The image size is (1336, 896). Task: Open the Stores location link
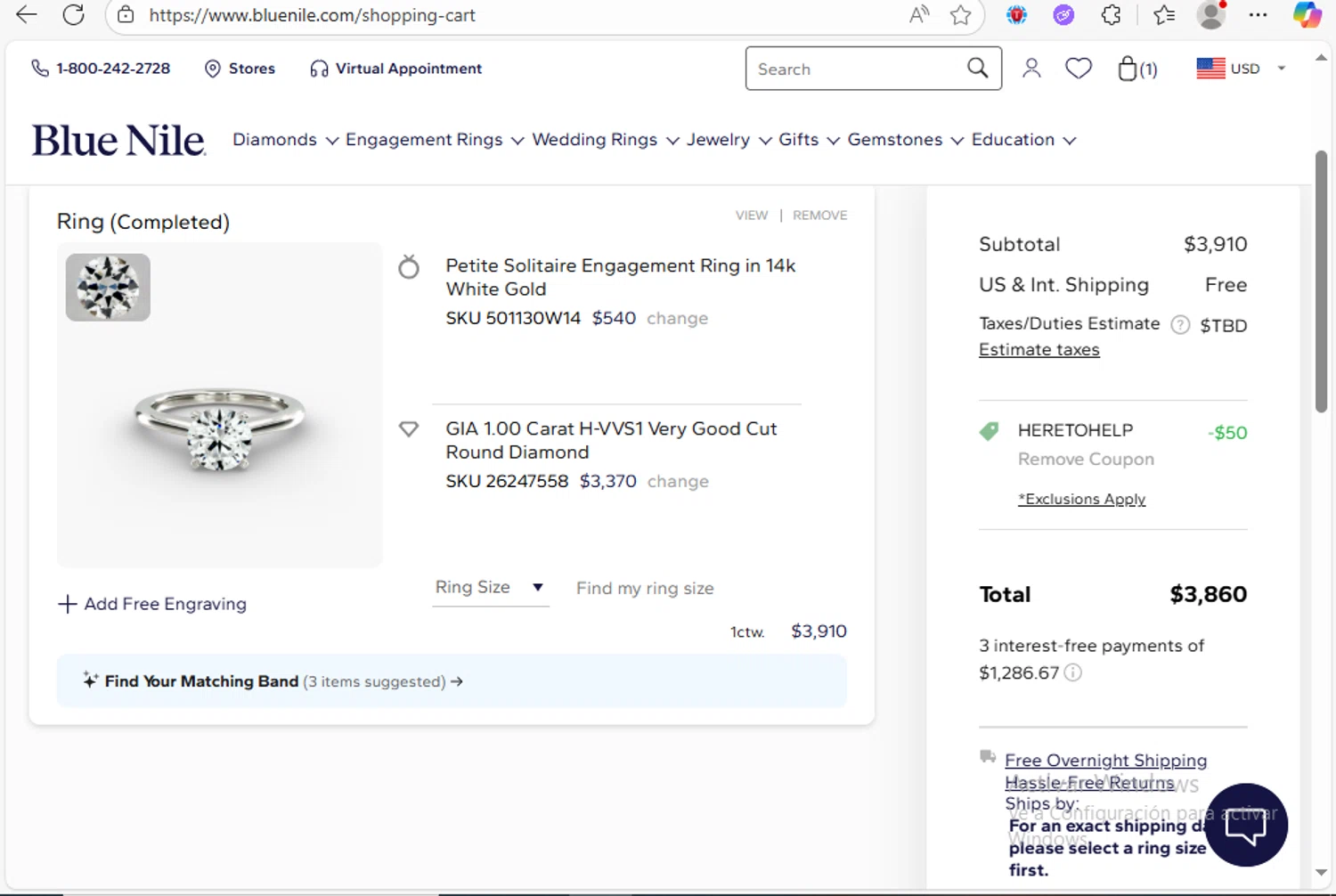coord(240,69)
